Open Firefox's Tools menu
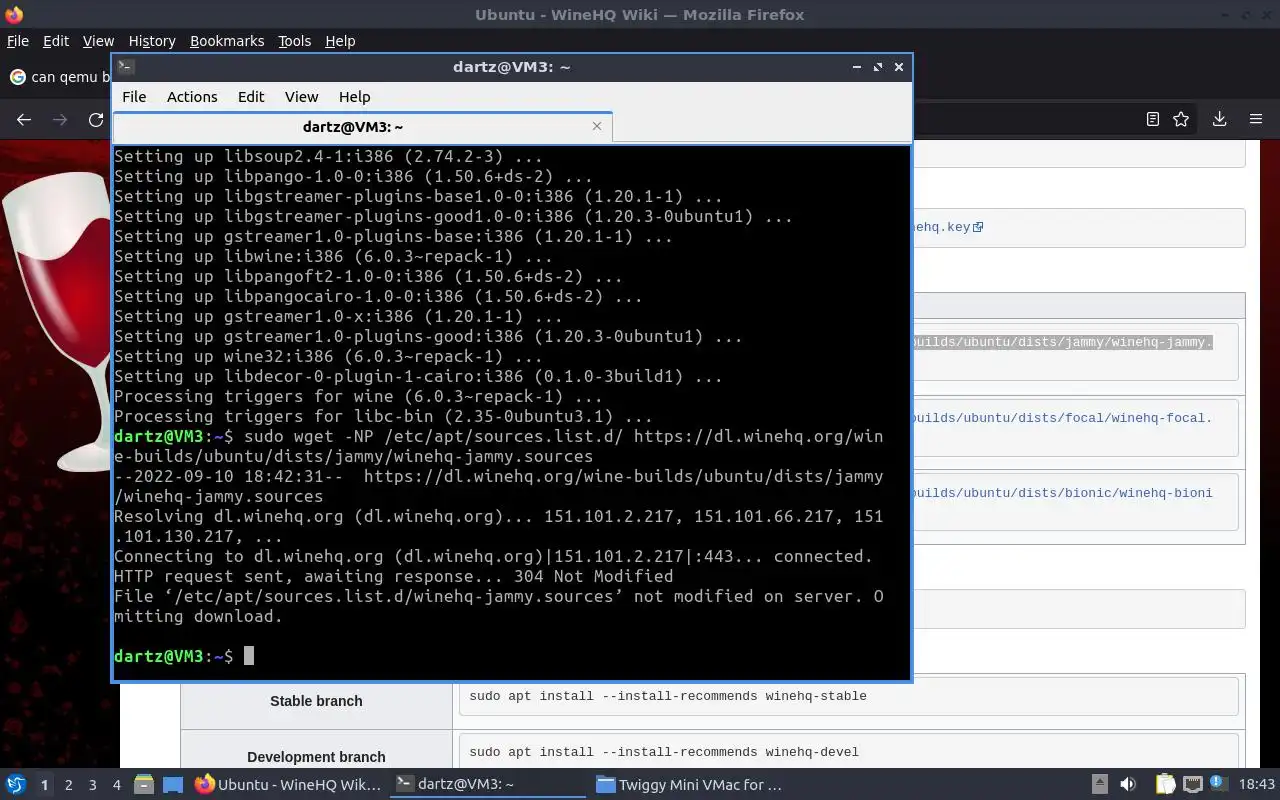This screenshot has height=800, width=1280. 295,41
